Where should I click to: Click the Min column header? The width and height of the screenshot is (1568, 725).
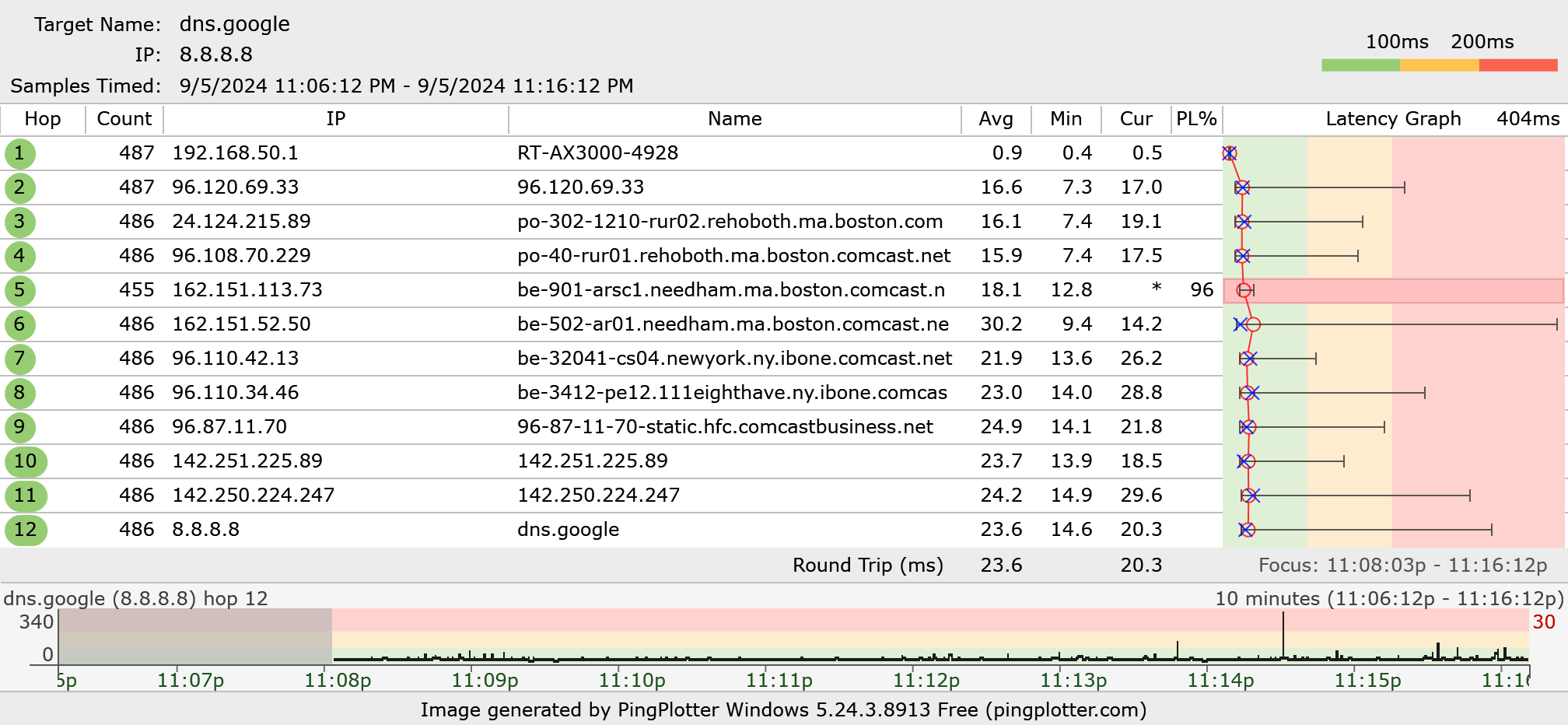coord(1066,119)
